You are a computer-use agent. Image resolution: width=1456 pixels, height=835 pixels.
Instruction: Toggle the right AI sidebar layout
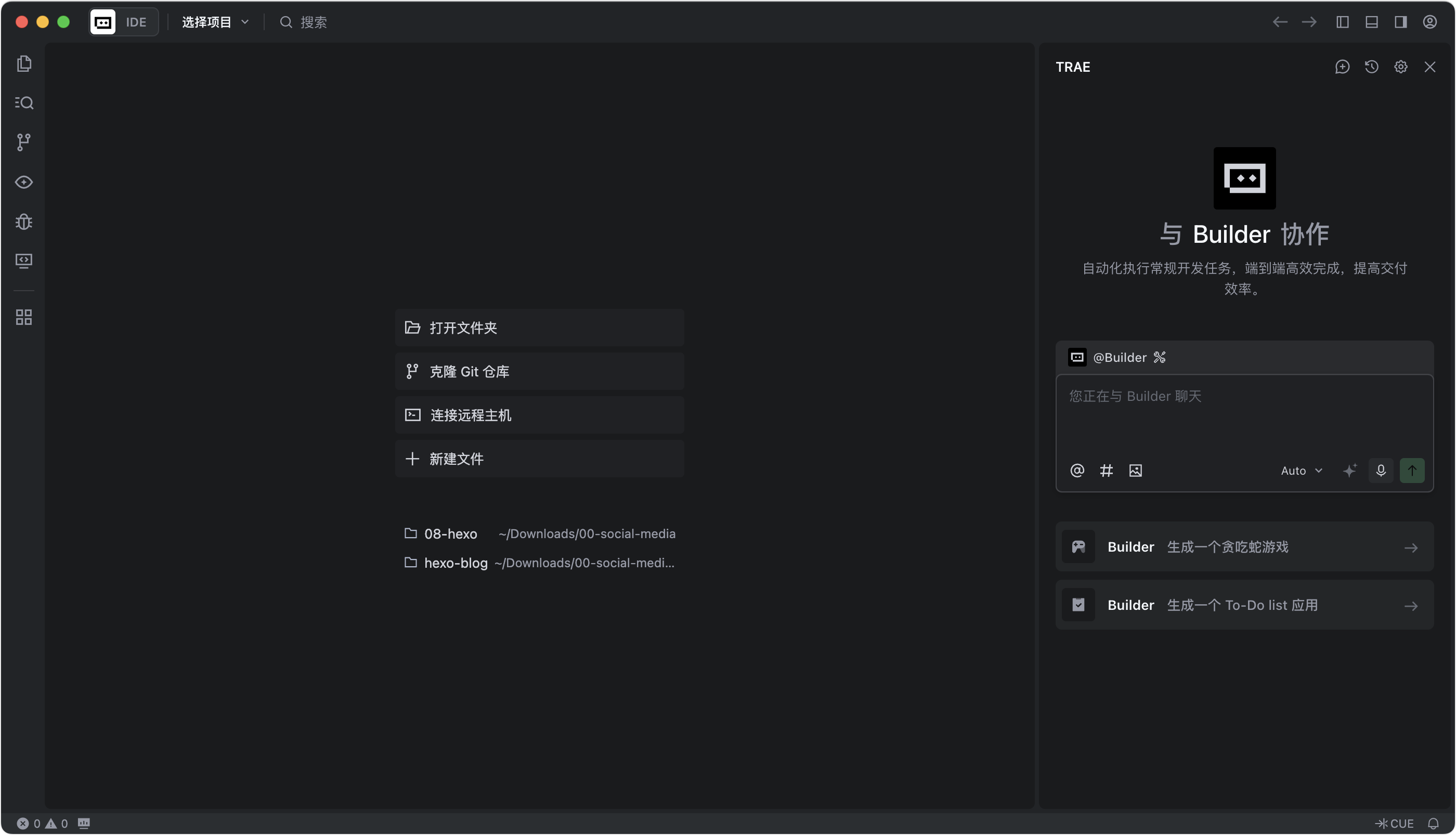[1400, 22]
